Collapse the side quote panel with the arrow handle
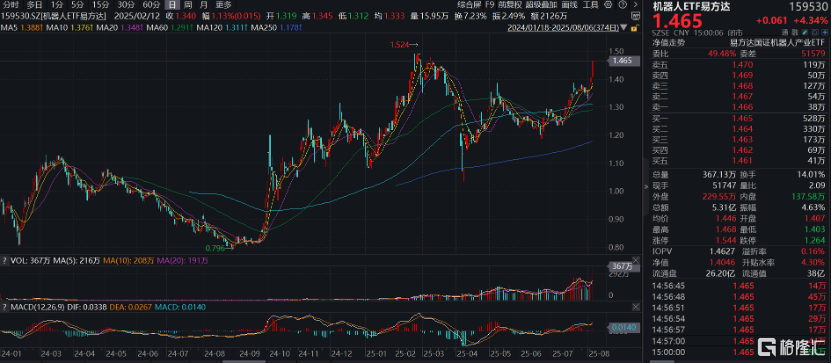Viewport: 832px width, 364px height. 645,187
